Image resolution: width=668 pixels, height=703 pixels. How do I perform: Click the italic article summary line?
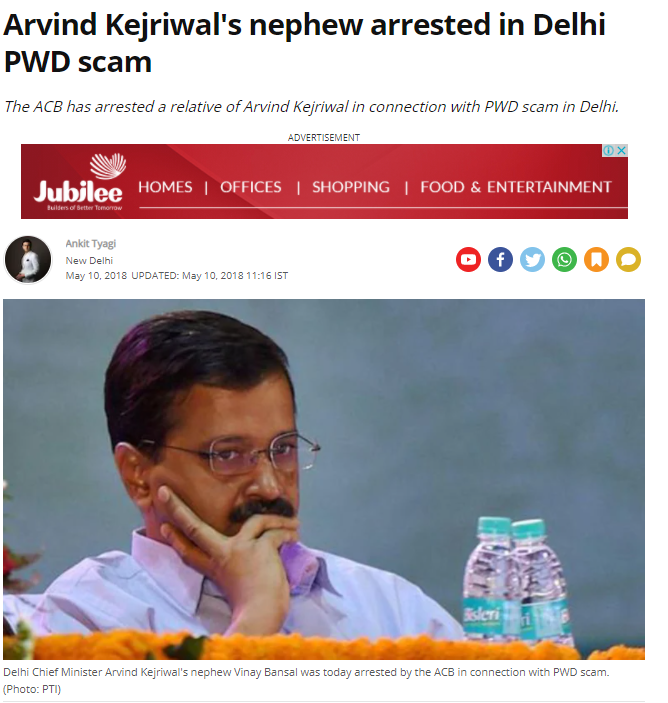[x=311, y=107]
